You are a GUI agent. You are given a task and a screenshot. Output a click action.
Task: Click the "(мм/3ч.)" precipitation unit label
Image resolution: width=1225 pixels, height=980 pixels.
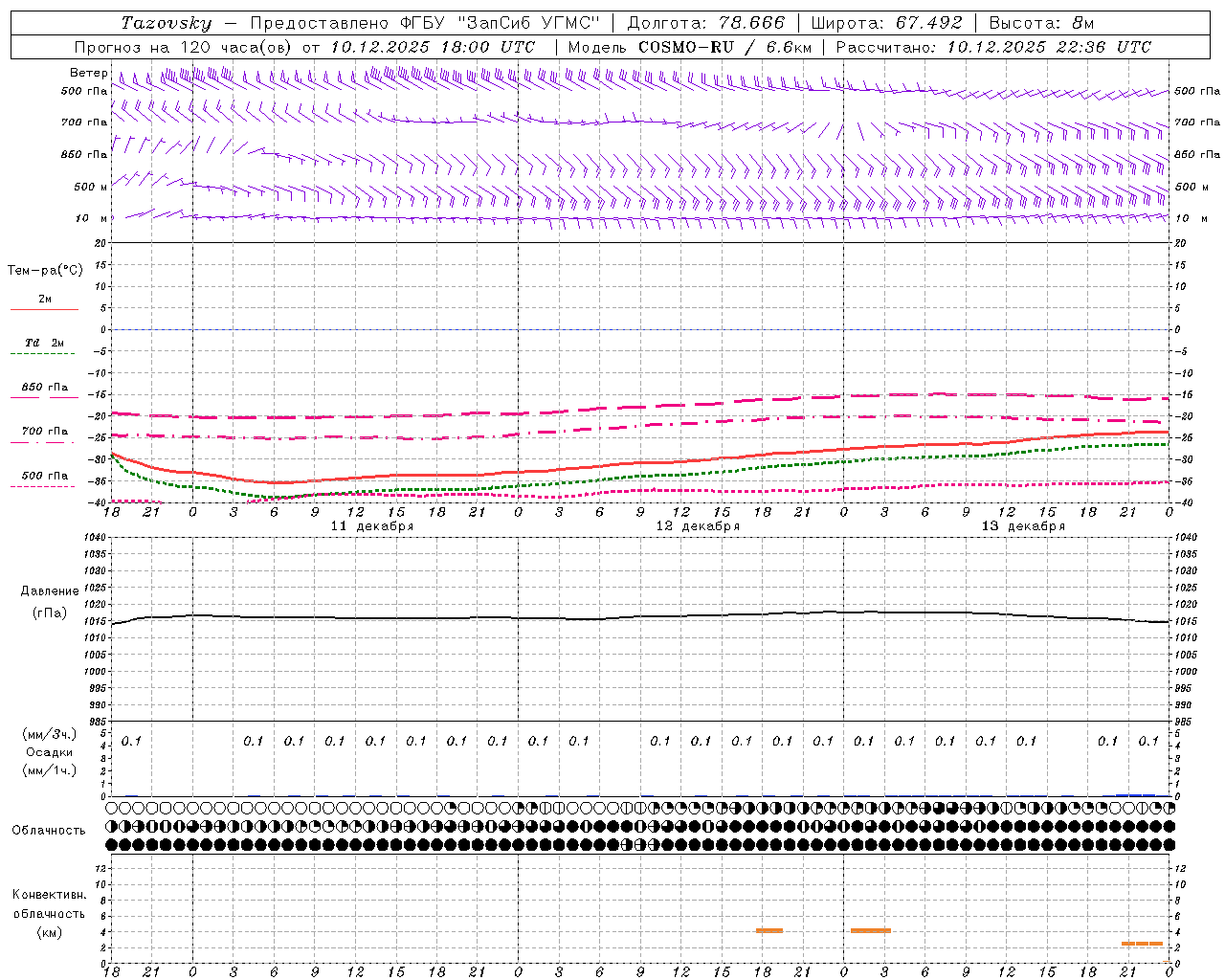[x=50, y=734]
